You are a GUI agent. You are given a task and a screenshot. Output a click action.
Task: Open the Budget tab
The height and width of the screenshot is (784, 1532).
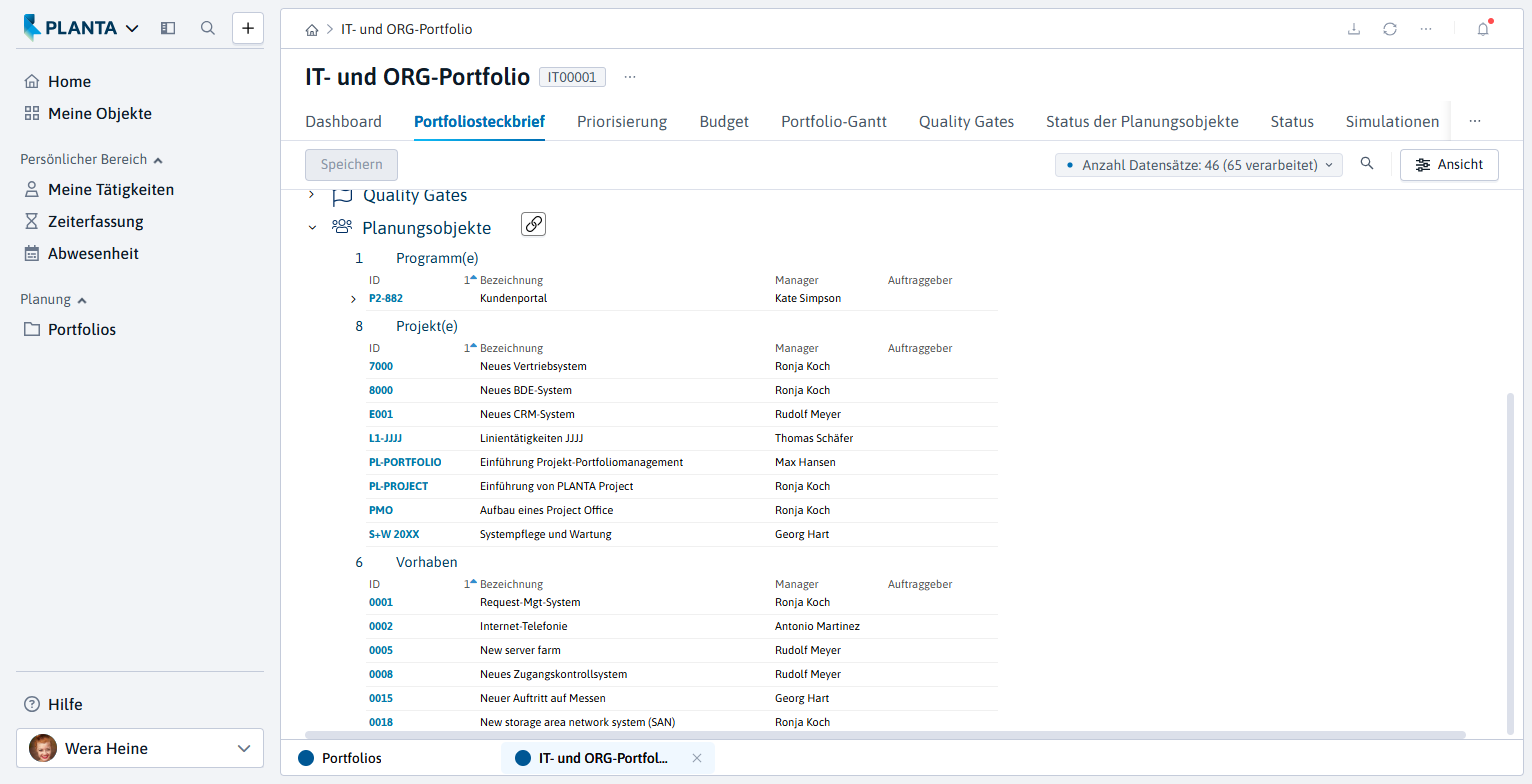(x=724, y=122)
